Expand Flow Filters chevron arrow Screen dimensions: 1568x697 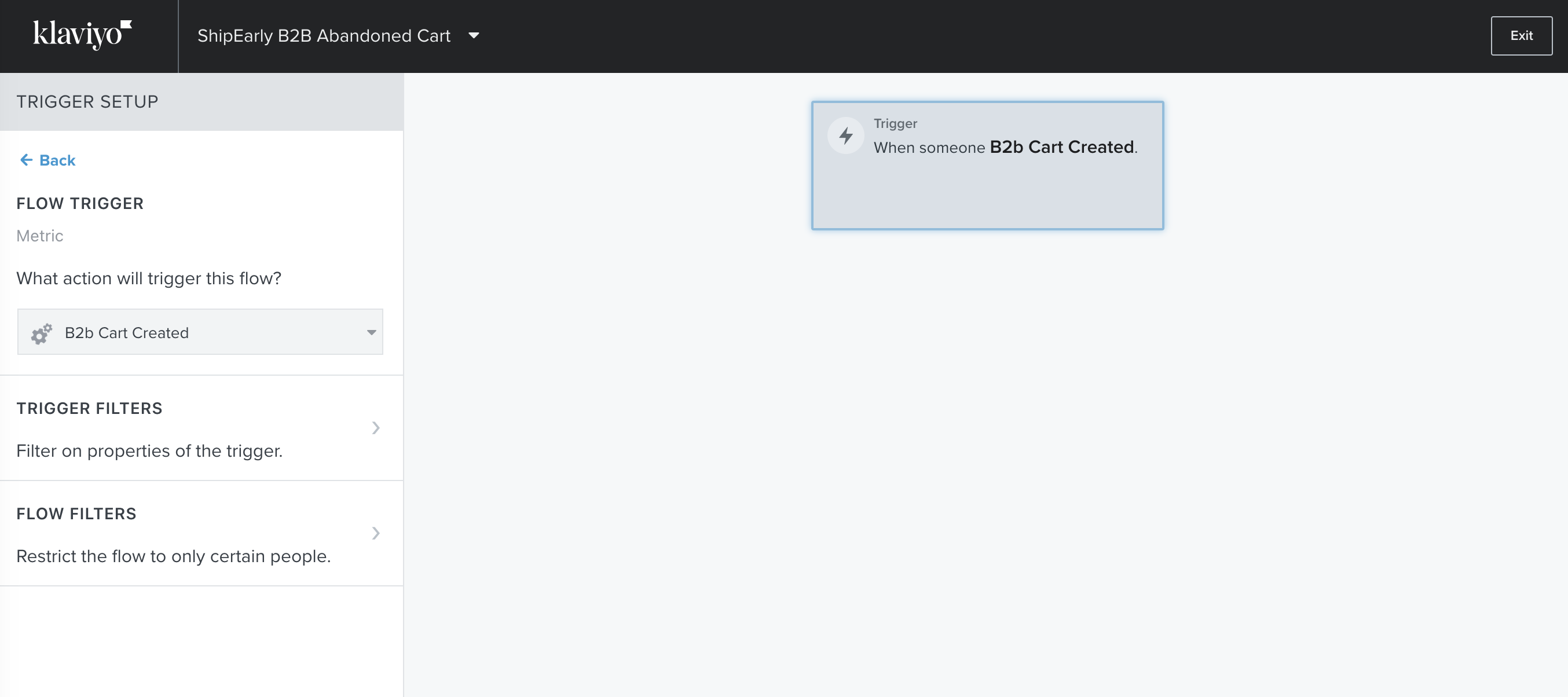[x=376, y=533]
